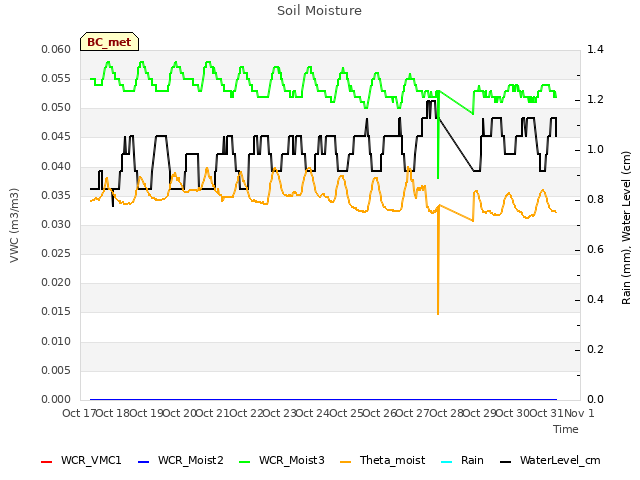Toggle the WCR_Moist2 legend entry
Screen dimensions: 640x480
[181, 461]
